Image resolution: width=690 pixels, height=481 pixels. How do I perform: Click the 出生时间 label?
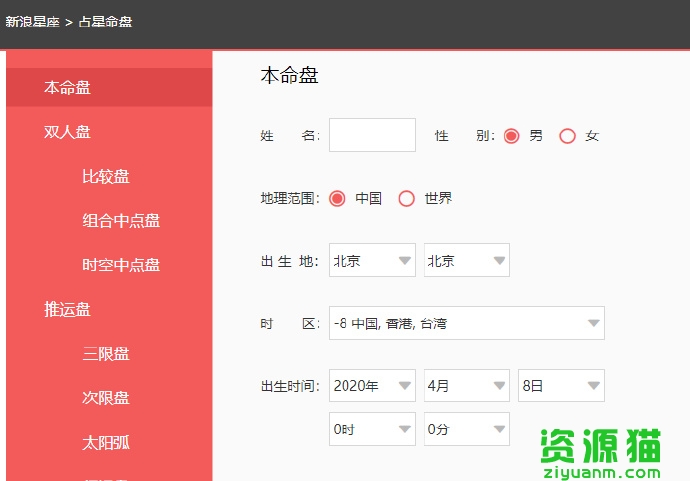click(290, 386)
